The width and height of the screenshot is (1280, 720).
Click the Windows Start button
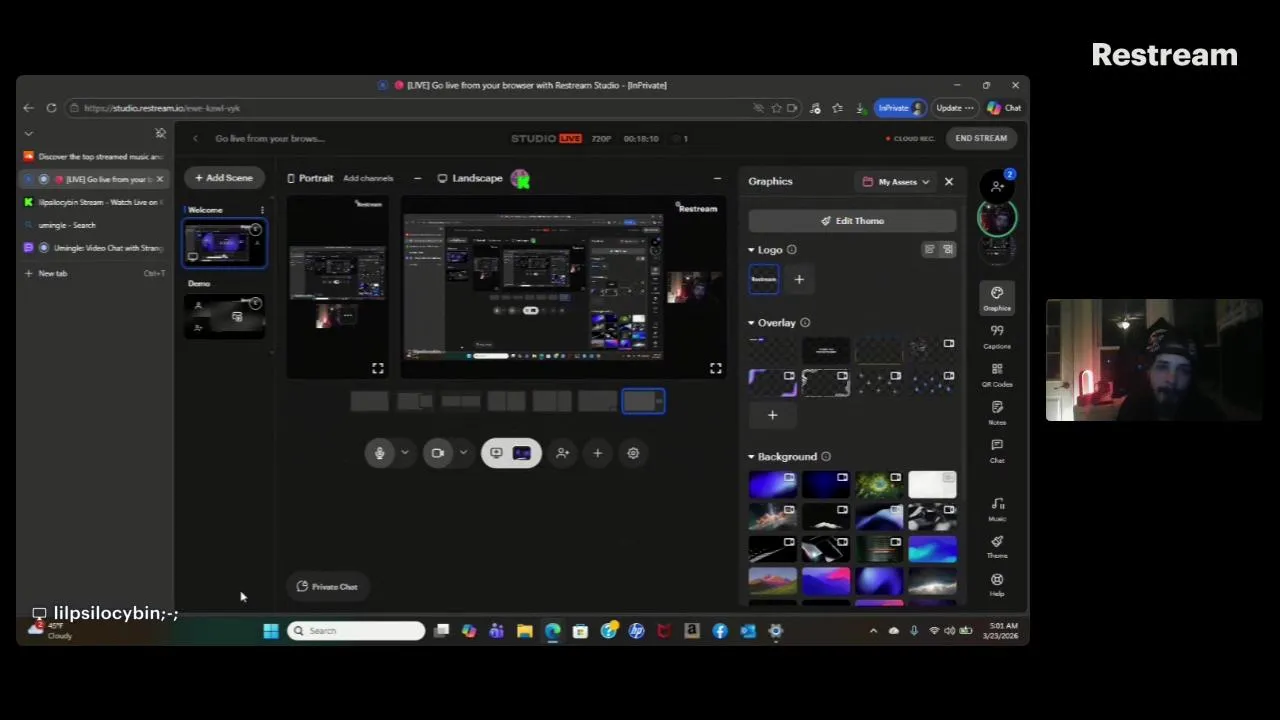(x=271, y=631)
